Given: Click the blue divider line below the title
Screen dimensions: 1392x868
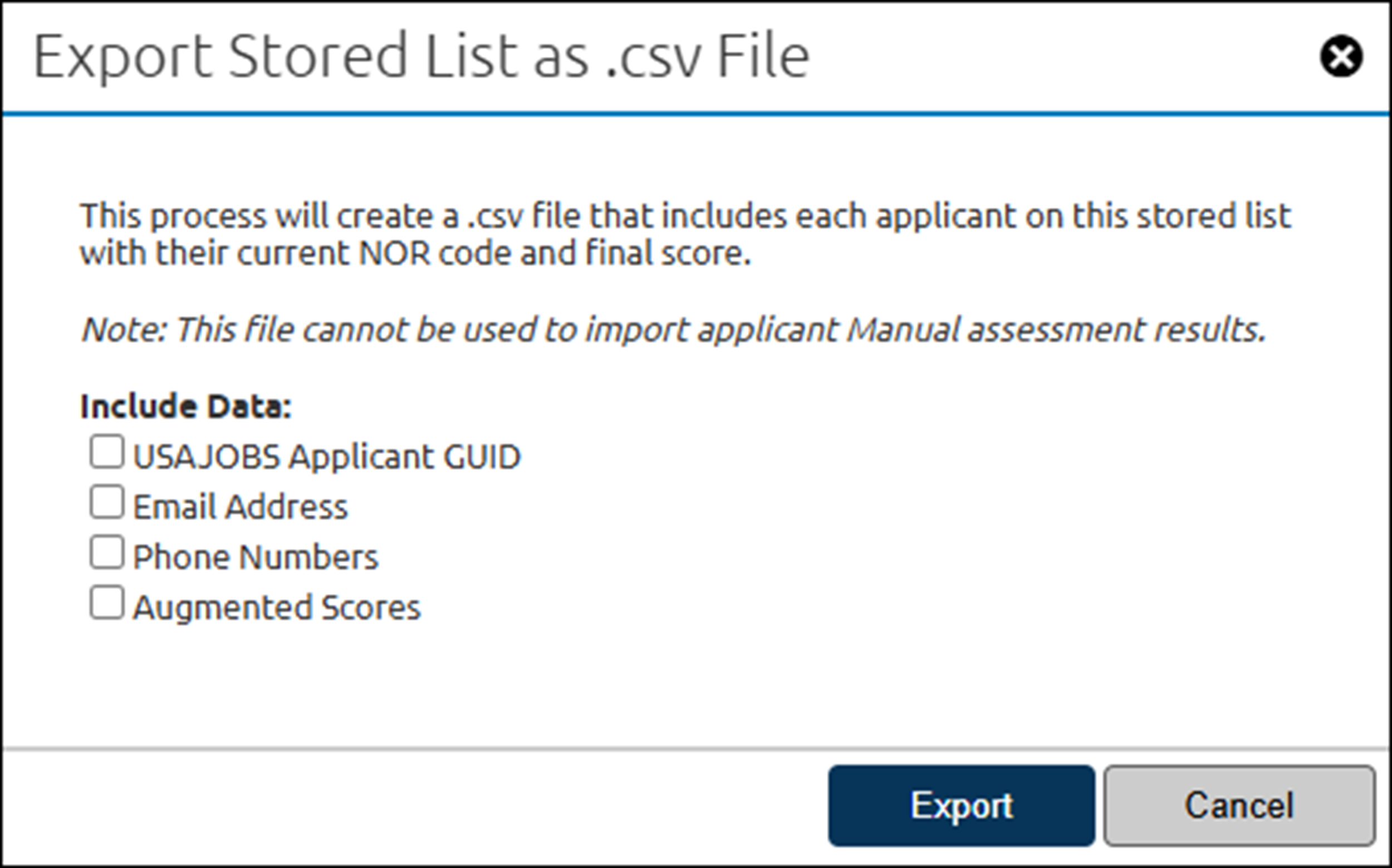Looking at the screenshot, I should [x=695, y=112].
